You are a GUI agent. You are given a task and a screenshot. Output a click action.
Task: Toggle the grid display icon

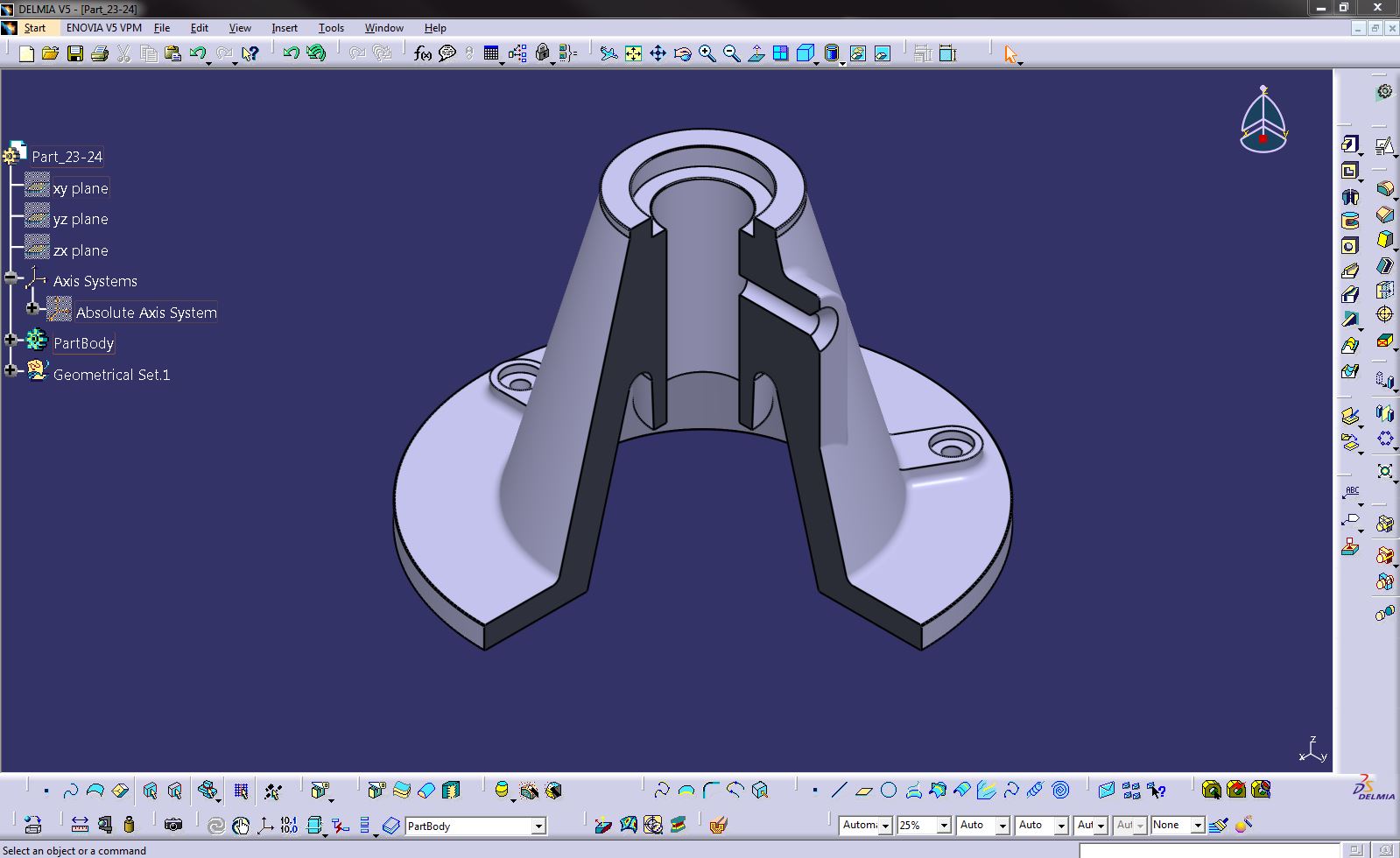click(241, 791)
